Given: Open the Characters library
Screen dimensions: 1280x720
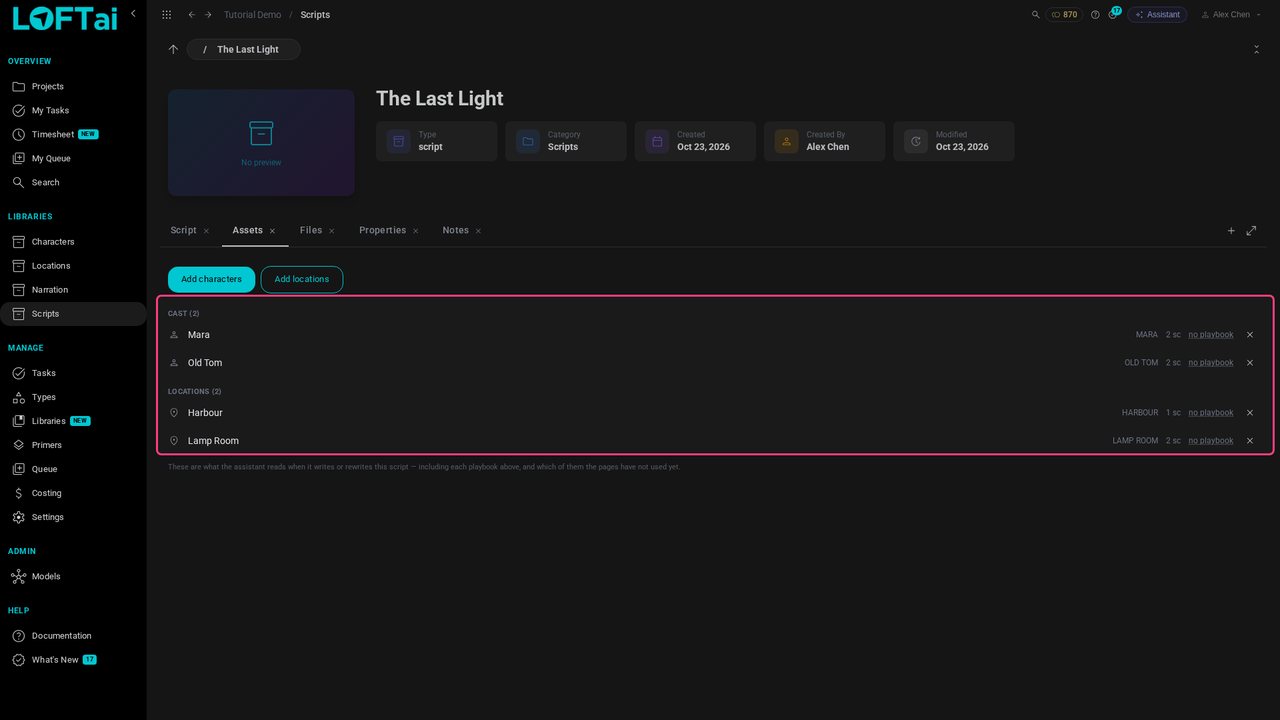Looking at the screenshot, I should click(53, 242).
